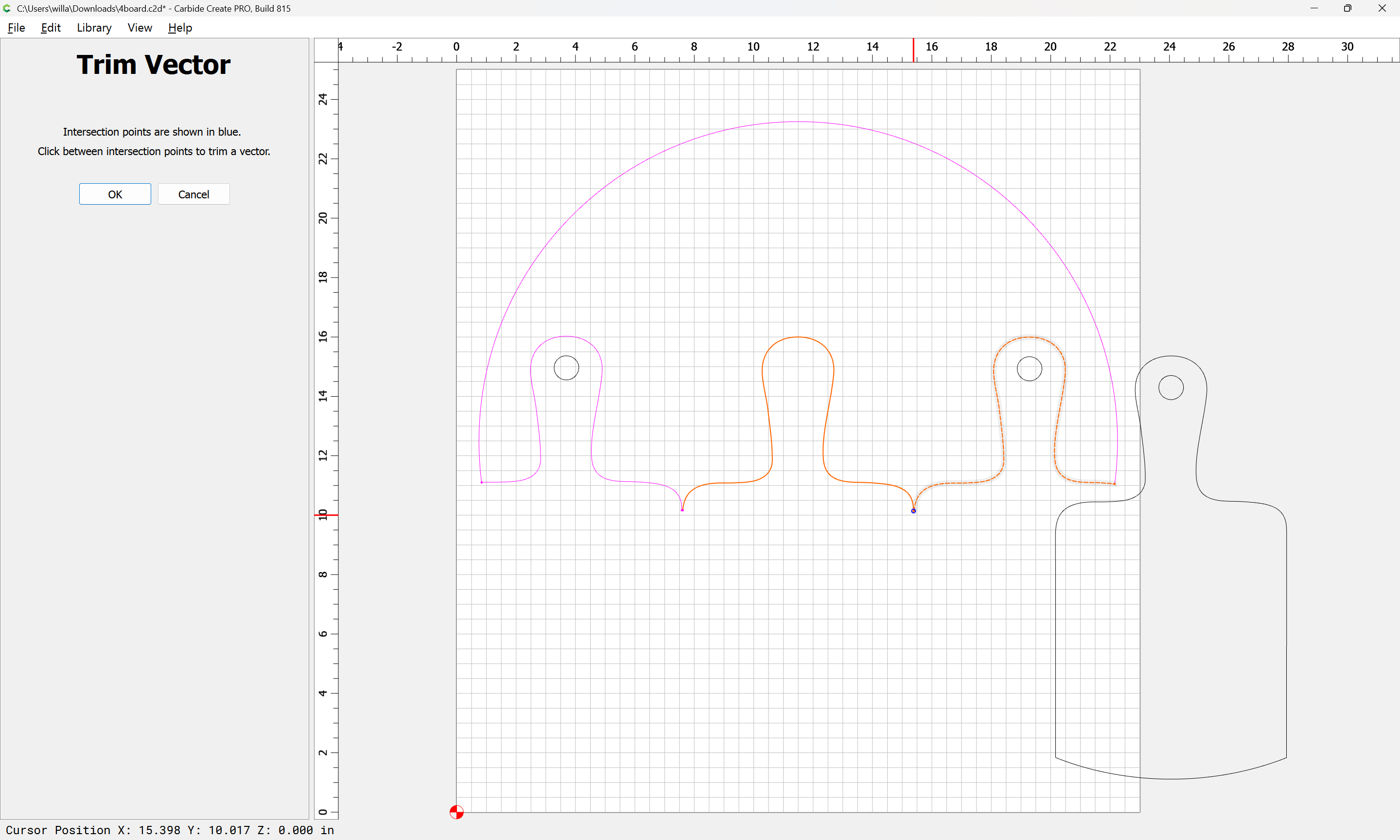Click the 'Intersection points are shown in blue.' text
1400x840 pixels.
pos(152,132)
